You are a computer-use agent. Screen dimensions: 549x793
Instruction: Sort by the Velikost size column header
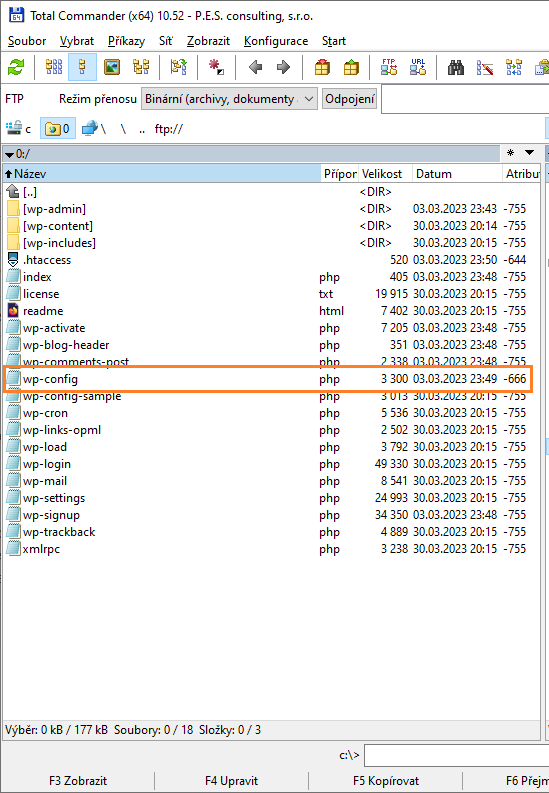tap(386, 173)
